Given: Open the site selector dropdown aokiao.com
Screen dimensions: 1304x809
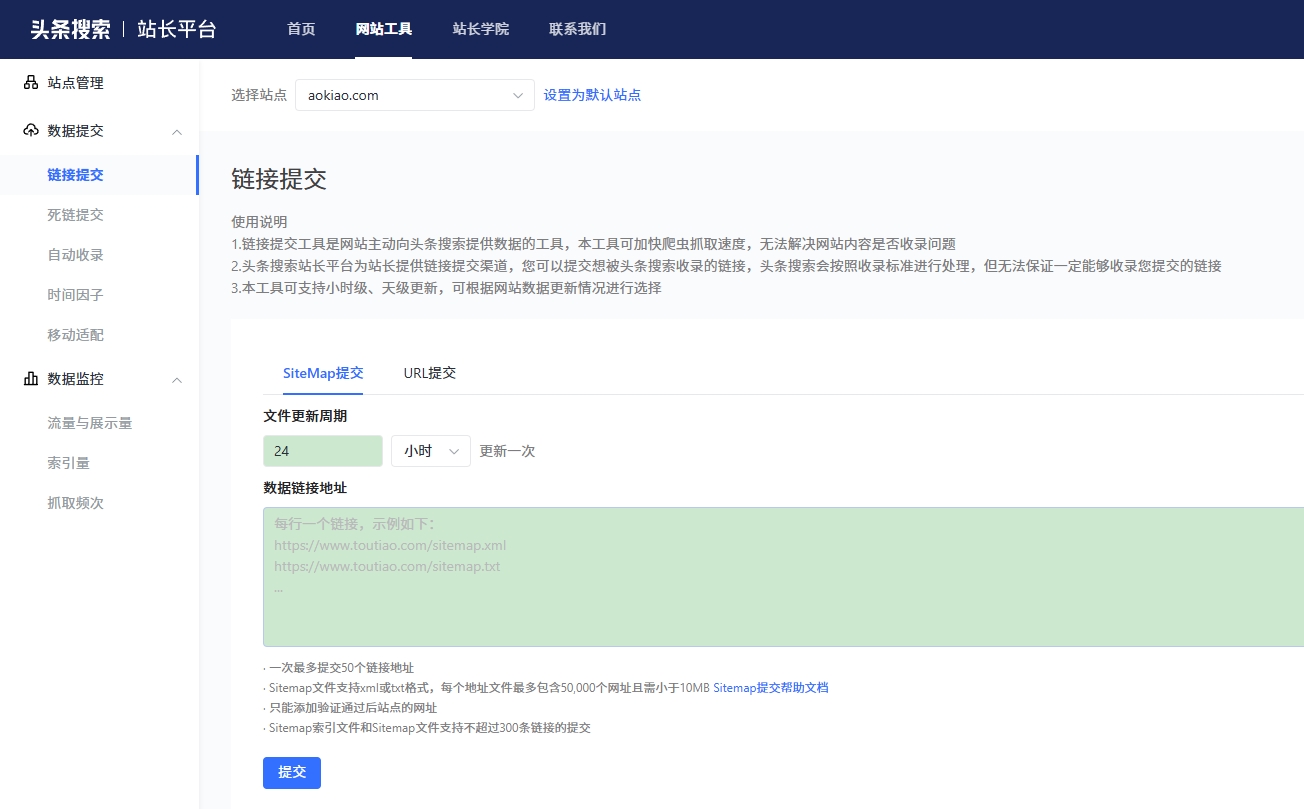Looking at the screenshot, I should [414, 96].
